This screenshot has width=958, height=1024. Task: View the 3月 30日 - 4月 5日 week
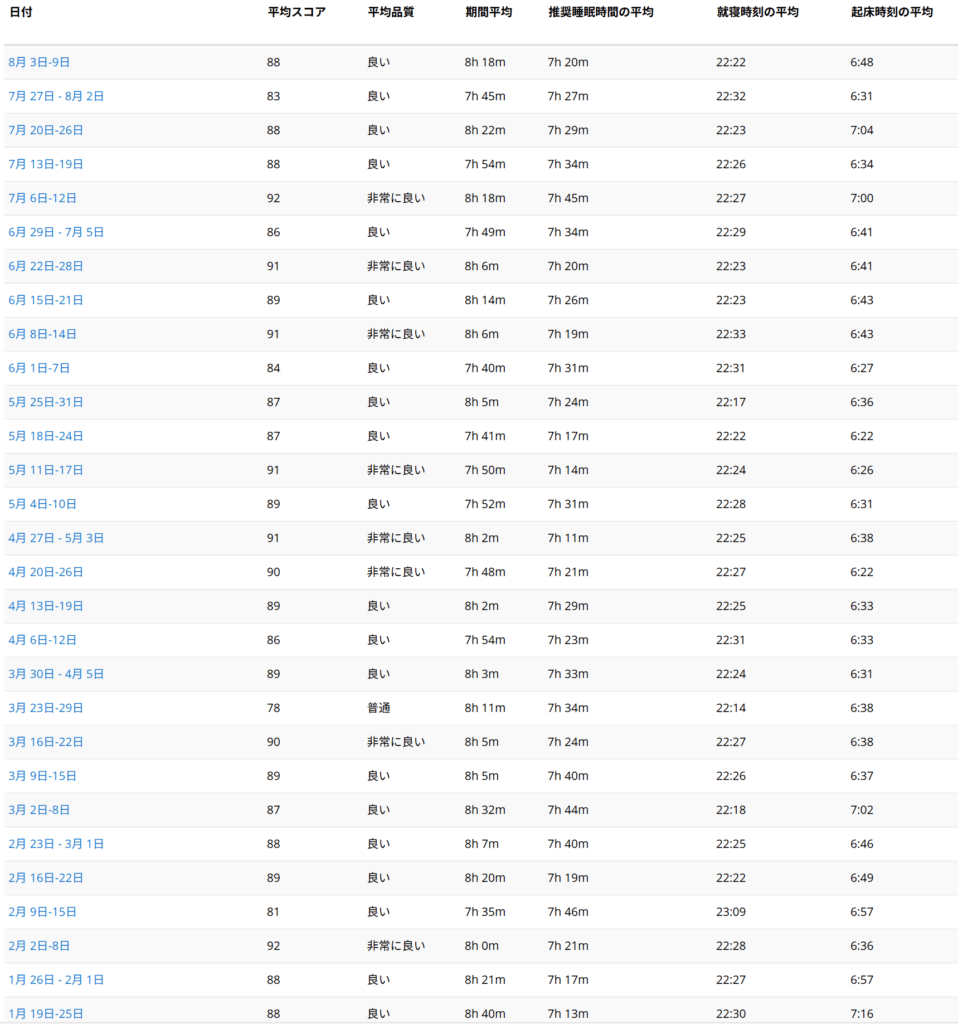point(56,674)
